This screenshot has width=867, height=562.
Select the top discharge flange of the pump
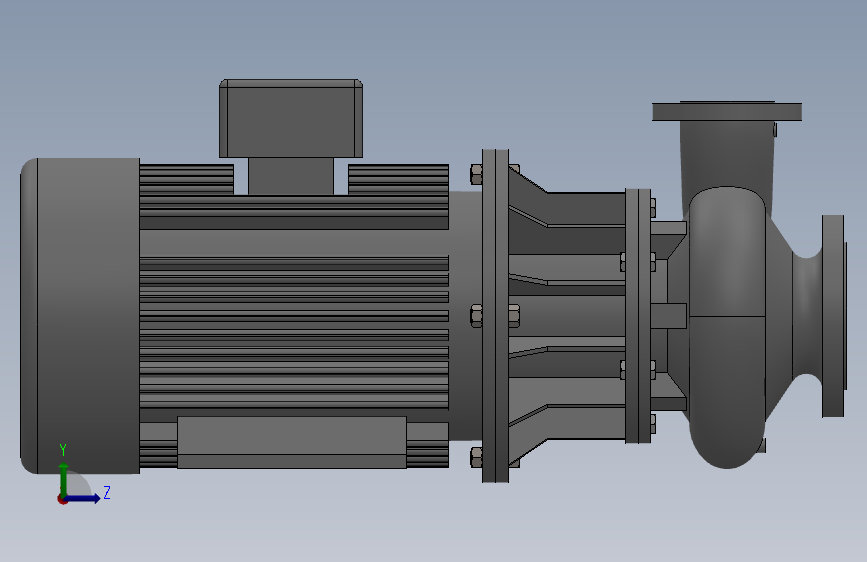tap(727, 111)
